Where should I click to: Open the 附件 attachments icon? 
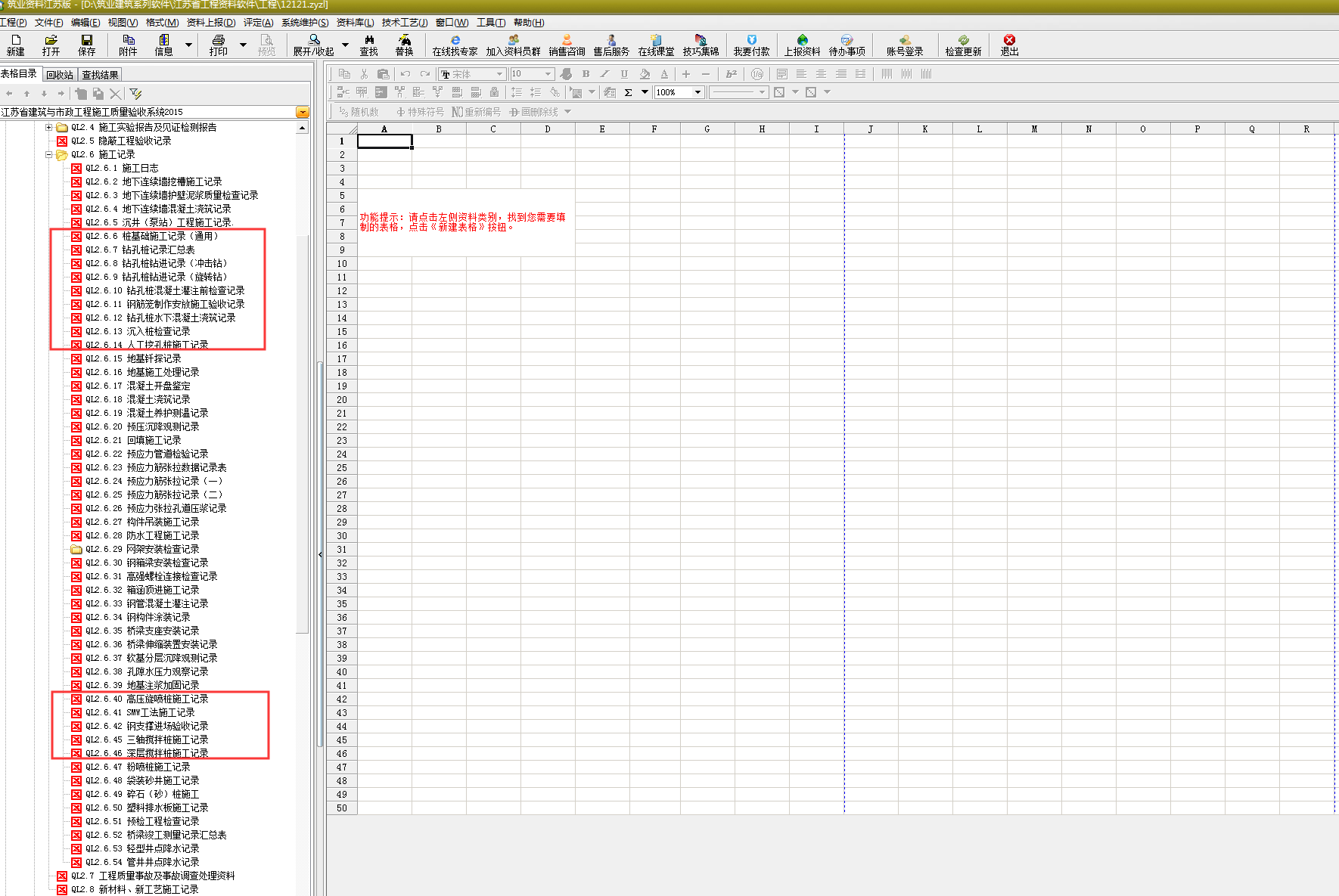(x=128, y=45)
